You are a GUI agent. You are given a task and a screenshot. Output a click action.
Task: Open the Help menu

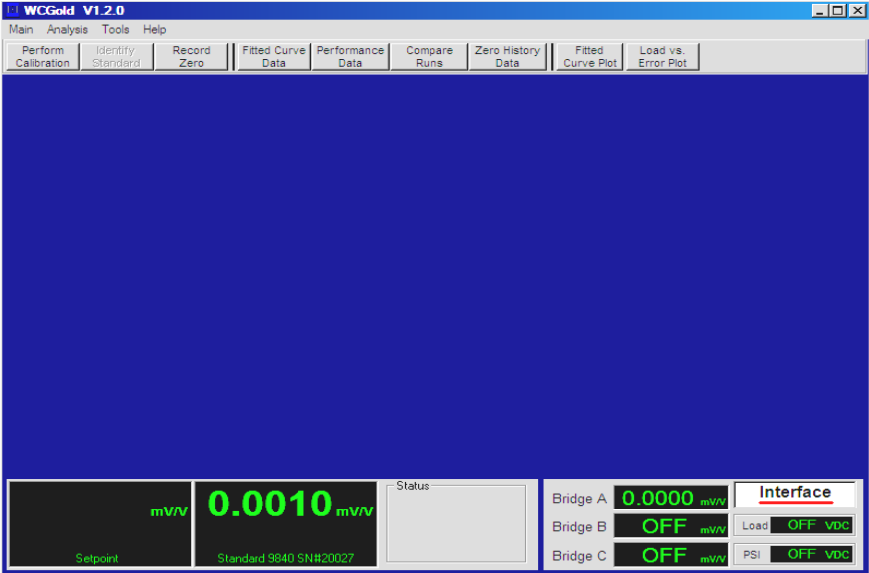(154, 30)
